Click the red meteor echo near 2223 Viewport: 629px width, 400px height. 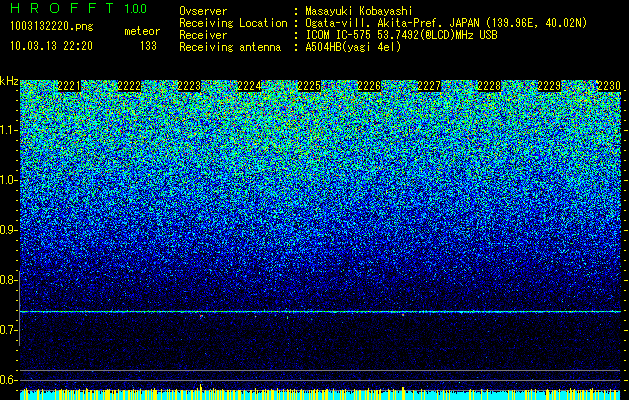click(x=201, y=317)
